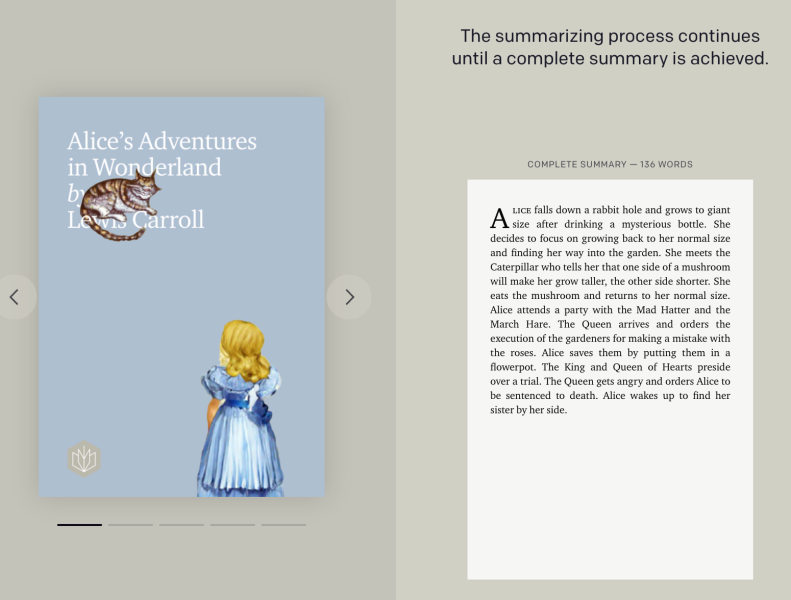Open the fourth carousel indicator
This screenshot has height=600, width=791.
(232, 524)
